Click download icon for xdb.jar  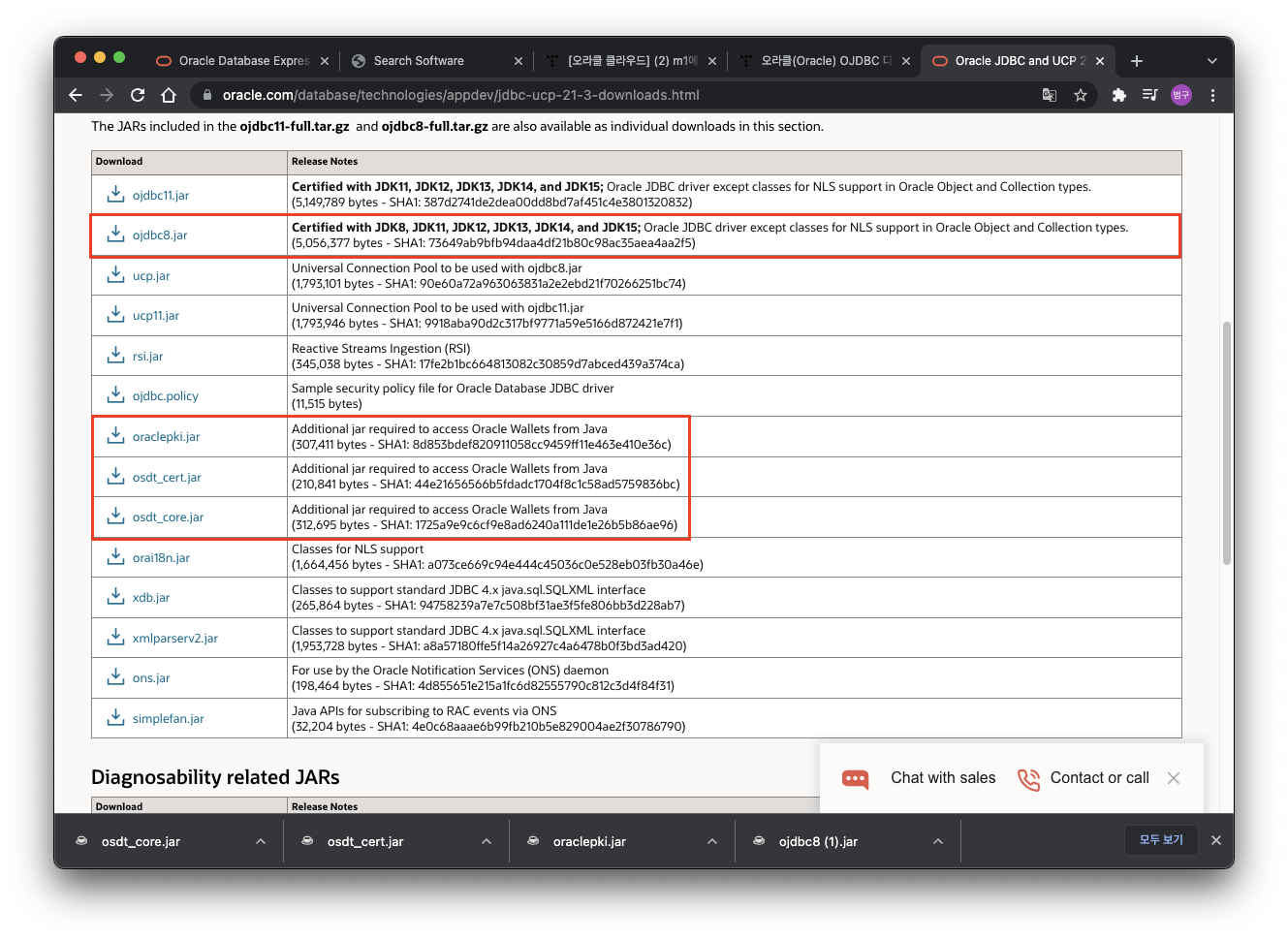pos(115,596)
